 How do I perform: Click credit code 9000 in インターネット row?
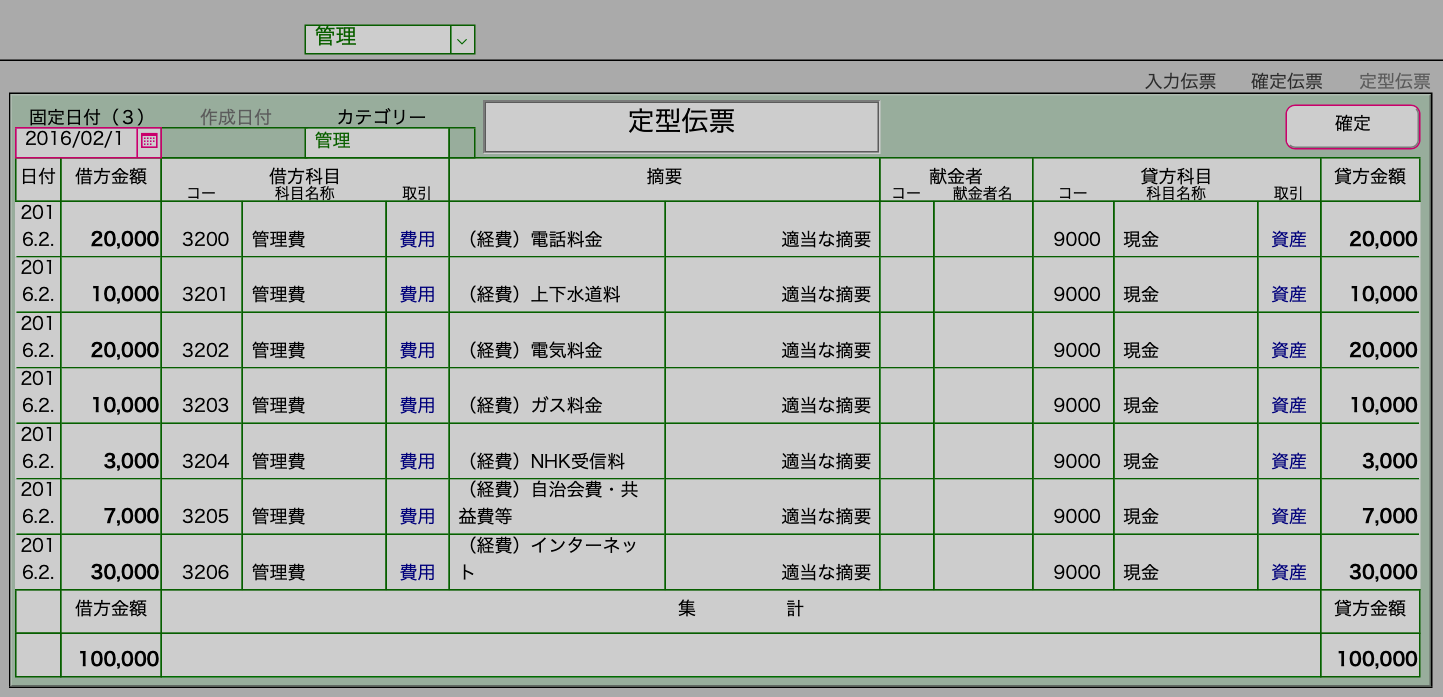[1076, 573]
